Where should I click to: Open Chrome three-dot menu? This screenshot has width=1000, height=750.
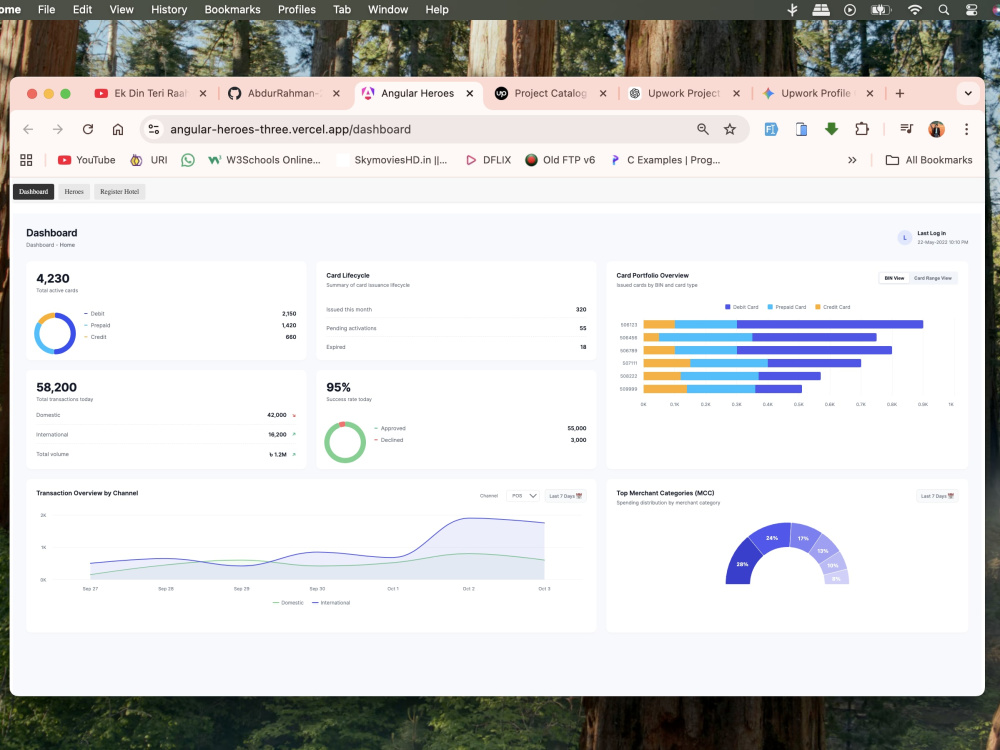click(x=967, y=129)
